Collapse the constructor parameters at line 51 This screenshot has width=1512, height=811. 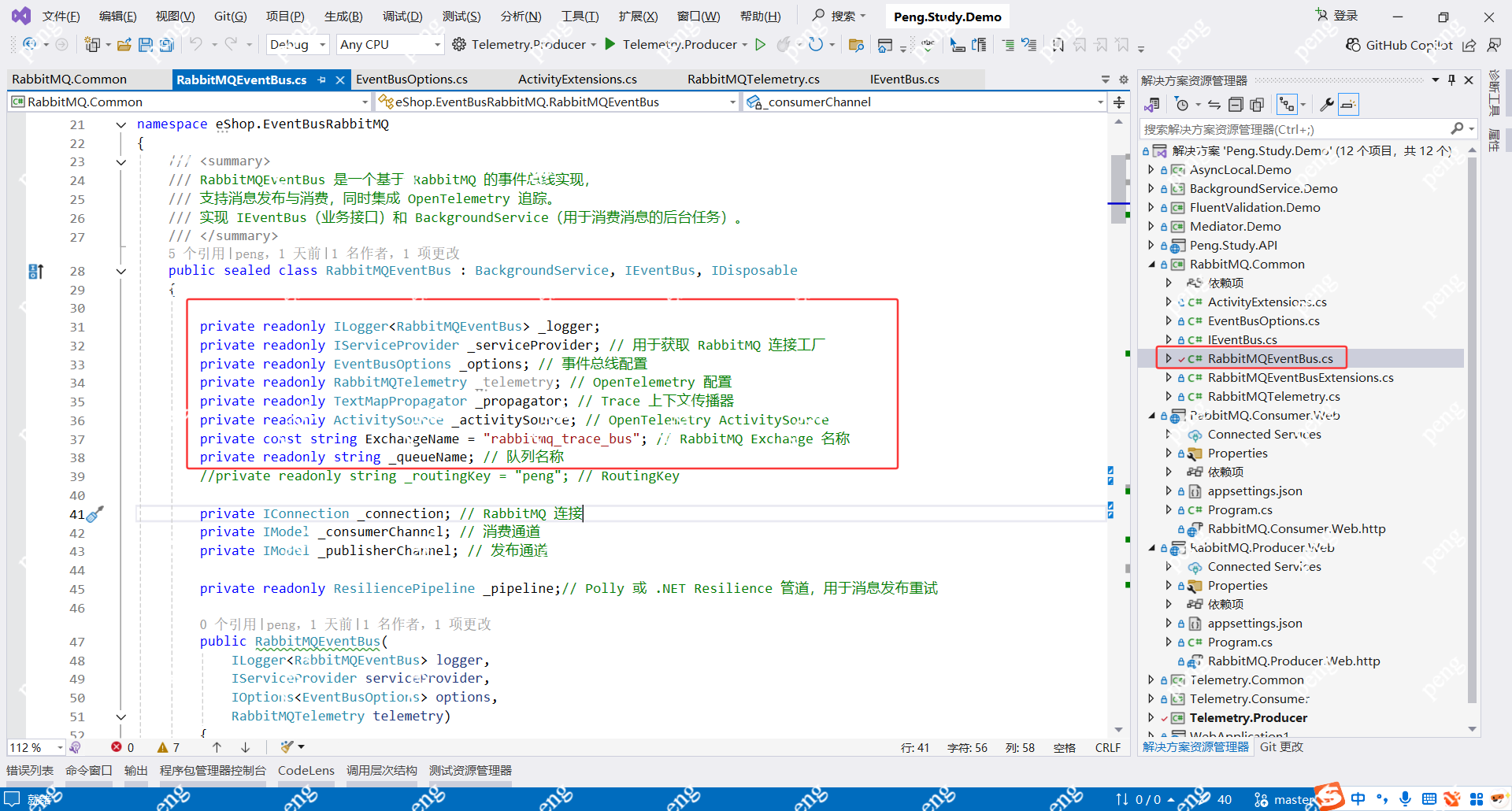pos(121,717)
